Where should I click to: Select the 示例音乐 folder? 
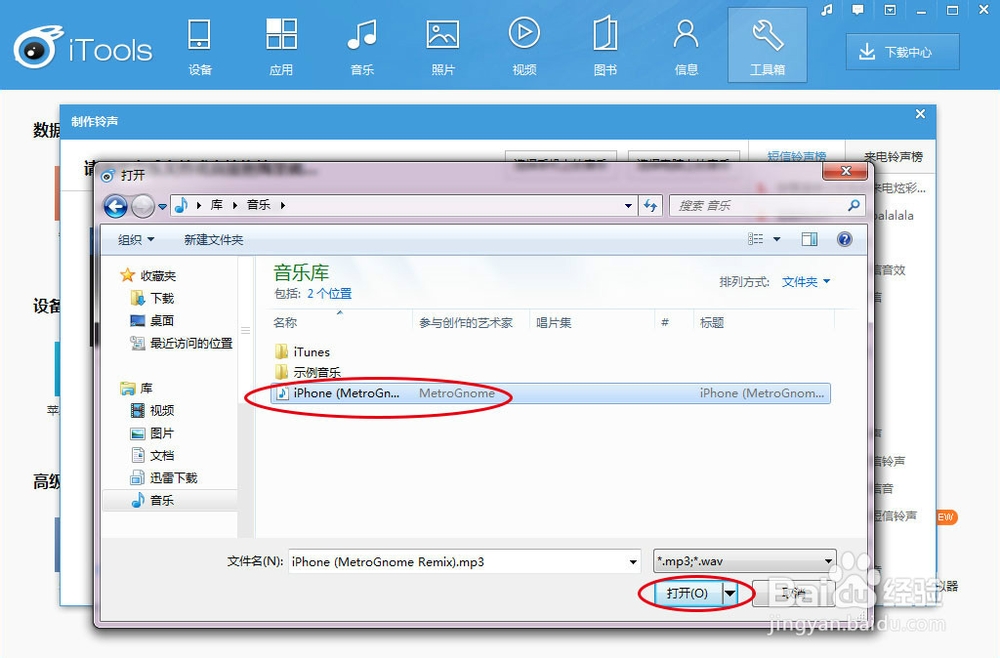(308, 372)
